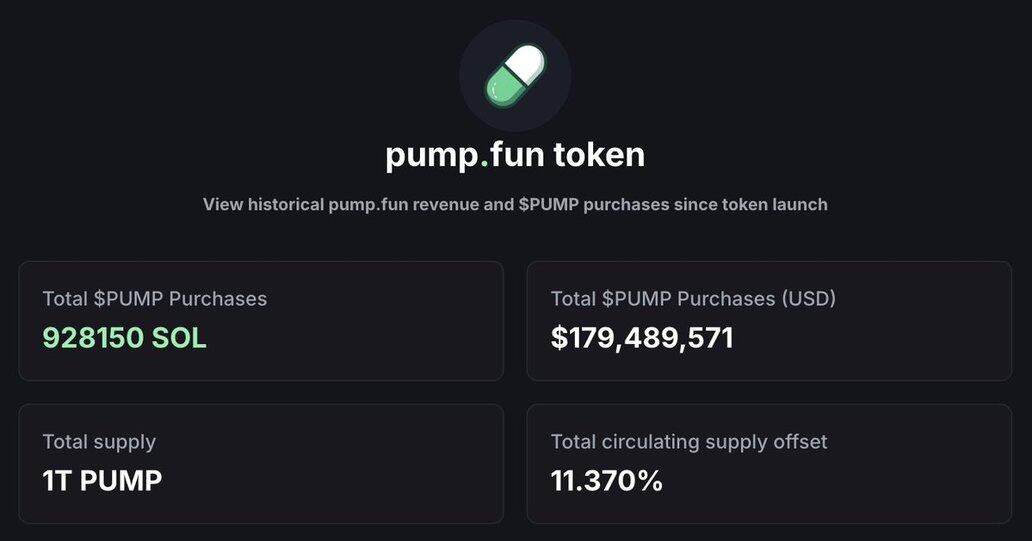Click the "PUMP" unit in total supply value
The width and height of the screenshot is (1032, 541).
120,481
